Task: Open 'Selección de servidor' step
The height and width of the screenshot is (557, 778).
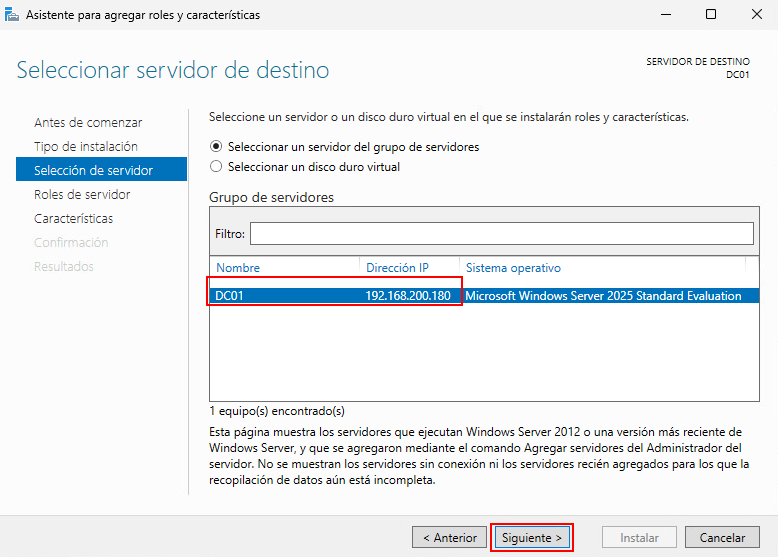Action: click(93, 170)
